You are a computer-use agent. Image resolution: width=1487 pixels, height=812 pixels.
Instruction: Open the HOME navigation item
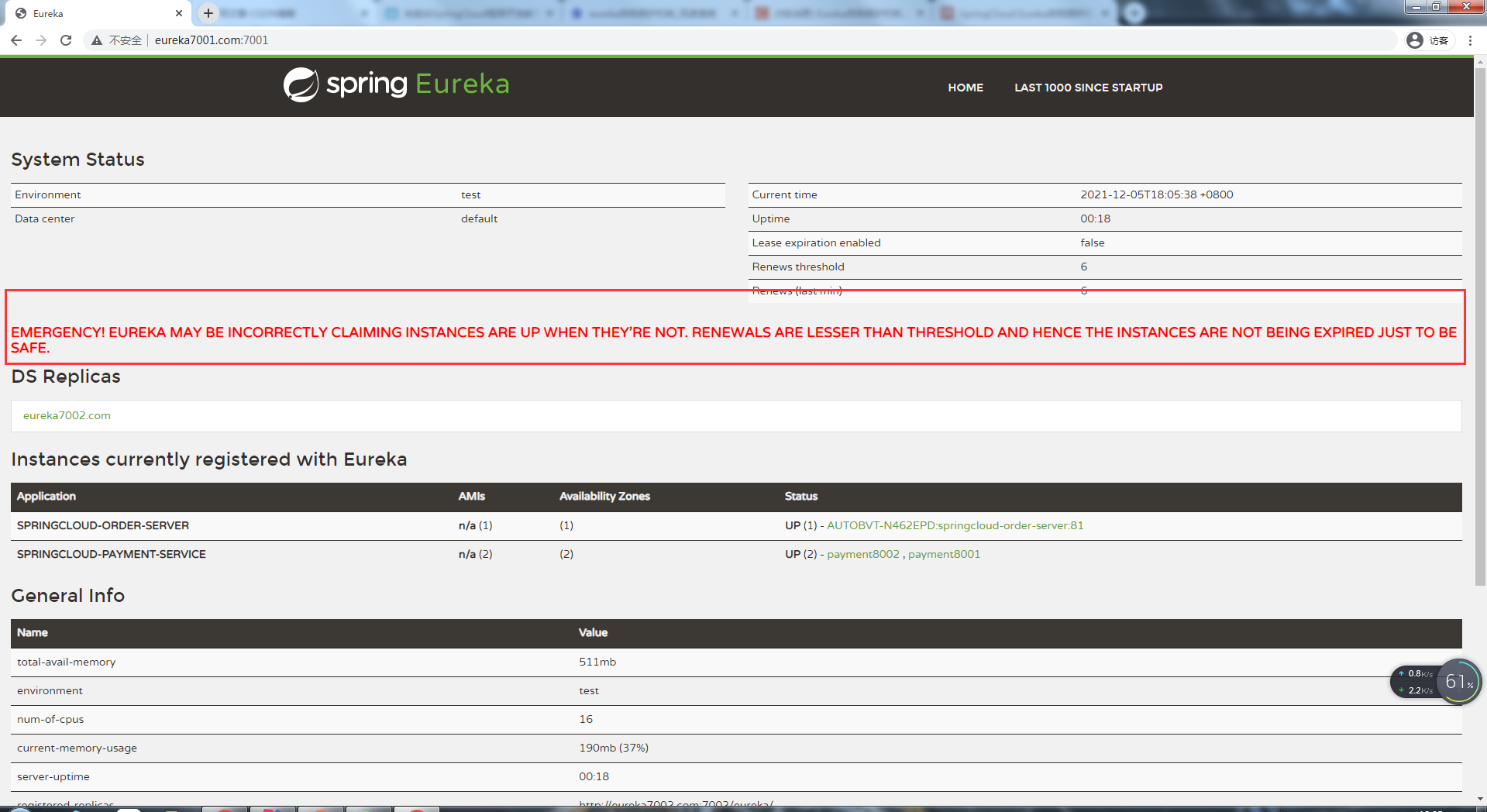pos(965,88)
